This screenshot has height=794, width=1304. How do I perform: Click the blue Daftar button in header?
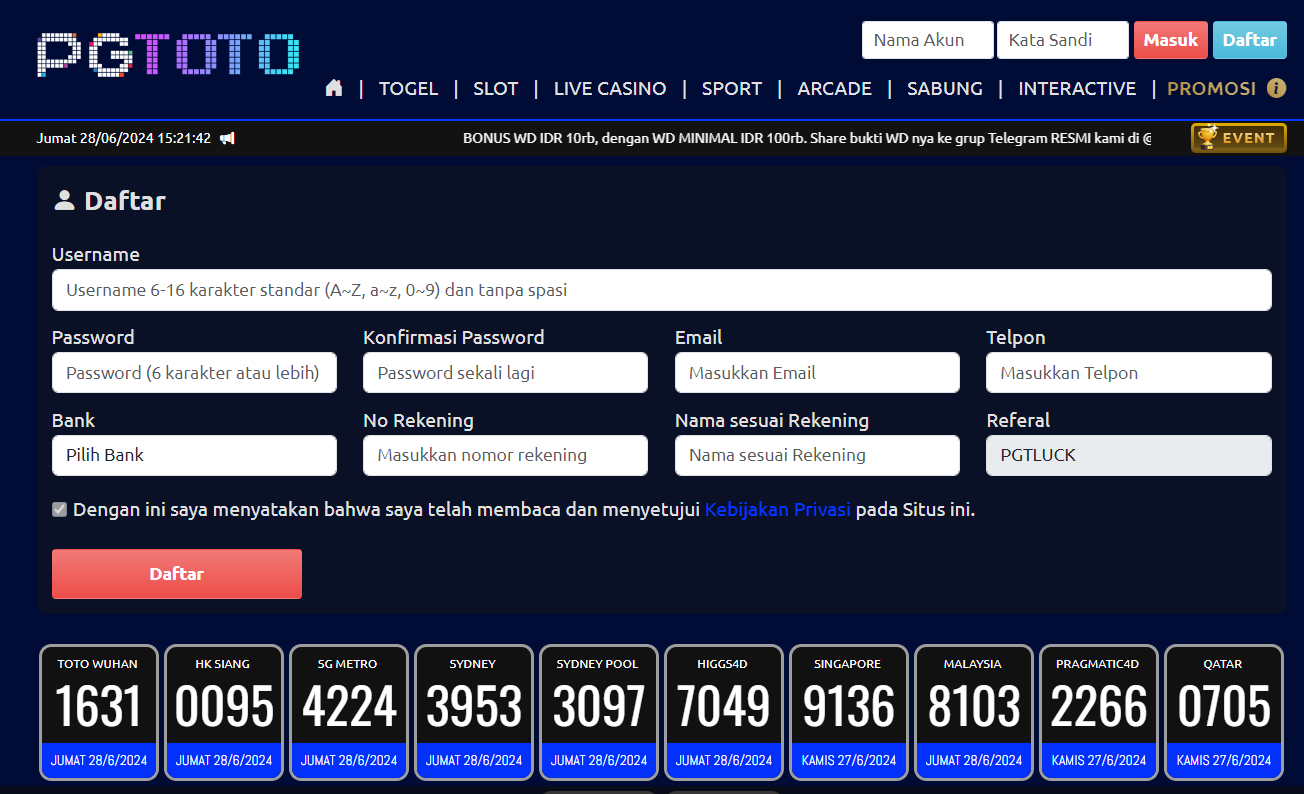click(1249, 40)
